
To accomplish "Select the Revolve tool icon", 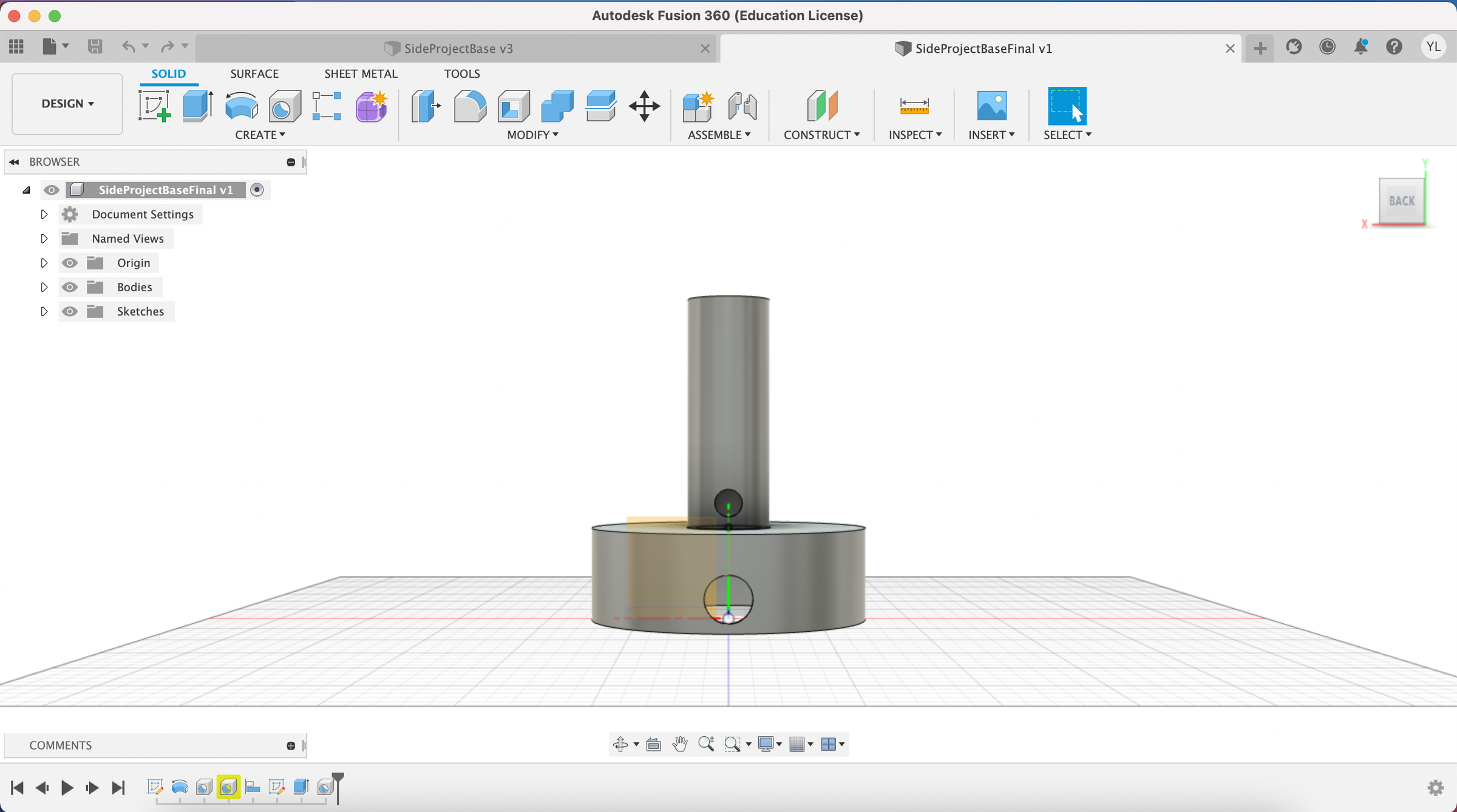I will [241, 106].
